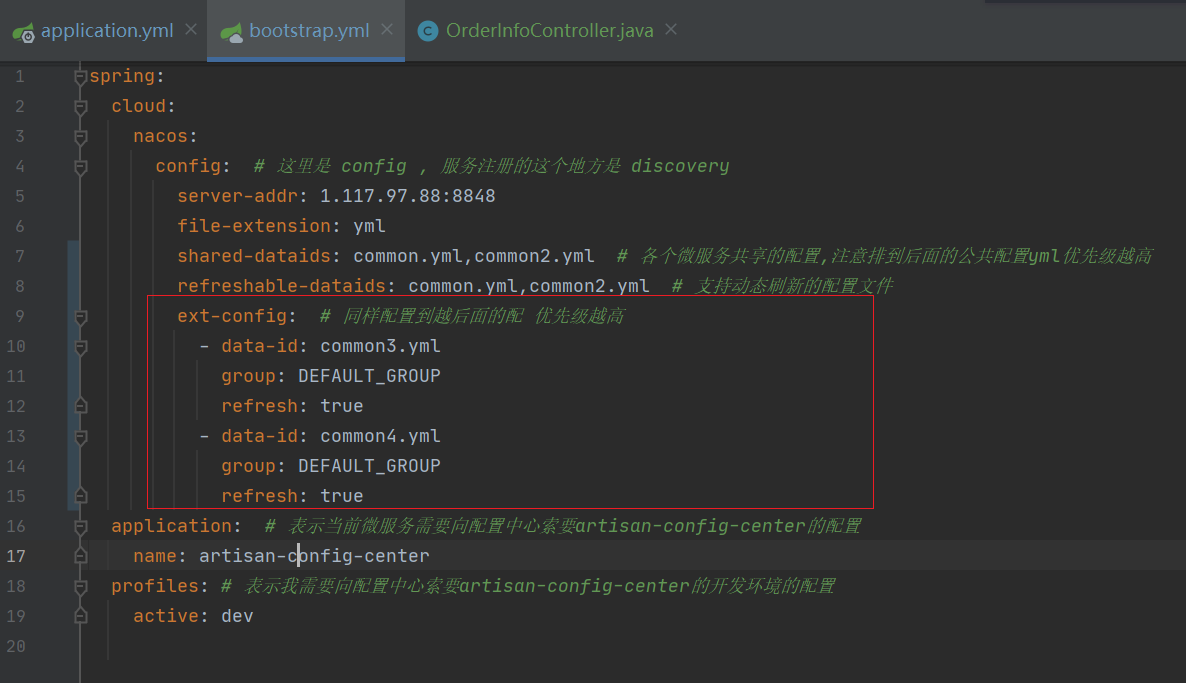Place cursor on server-addr value 1.117.97.88:8848

click(407, 196)
